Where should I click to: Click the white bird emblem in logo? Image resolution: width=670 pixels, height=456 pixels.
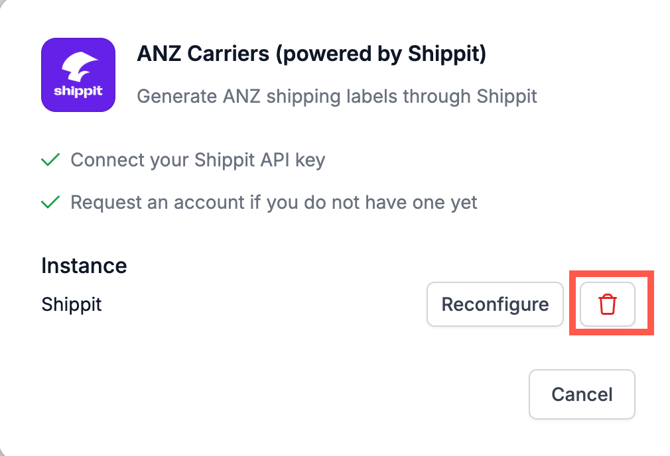(79, 66)
